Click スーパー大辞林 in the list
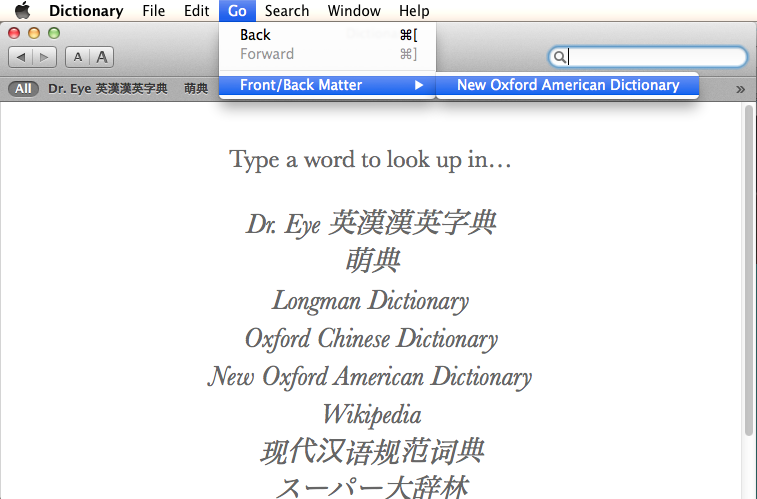Screen dimensions: 757x499 [372, 487]
